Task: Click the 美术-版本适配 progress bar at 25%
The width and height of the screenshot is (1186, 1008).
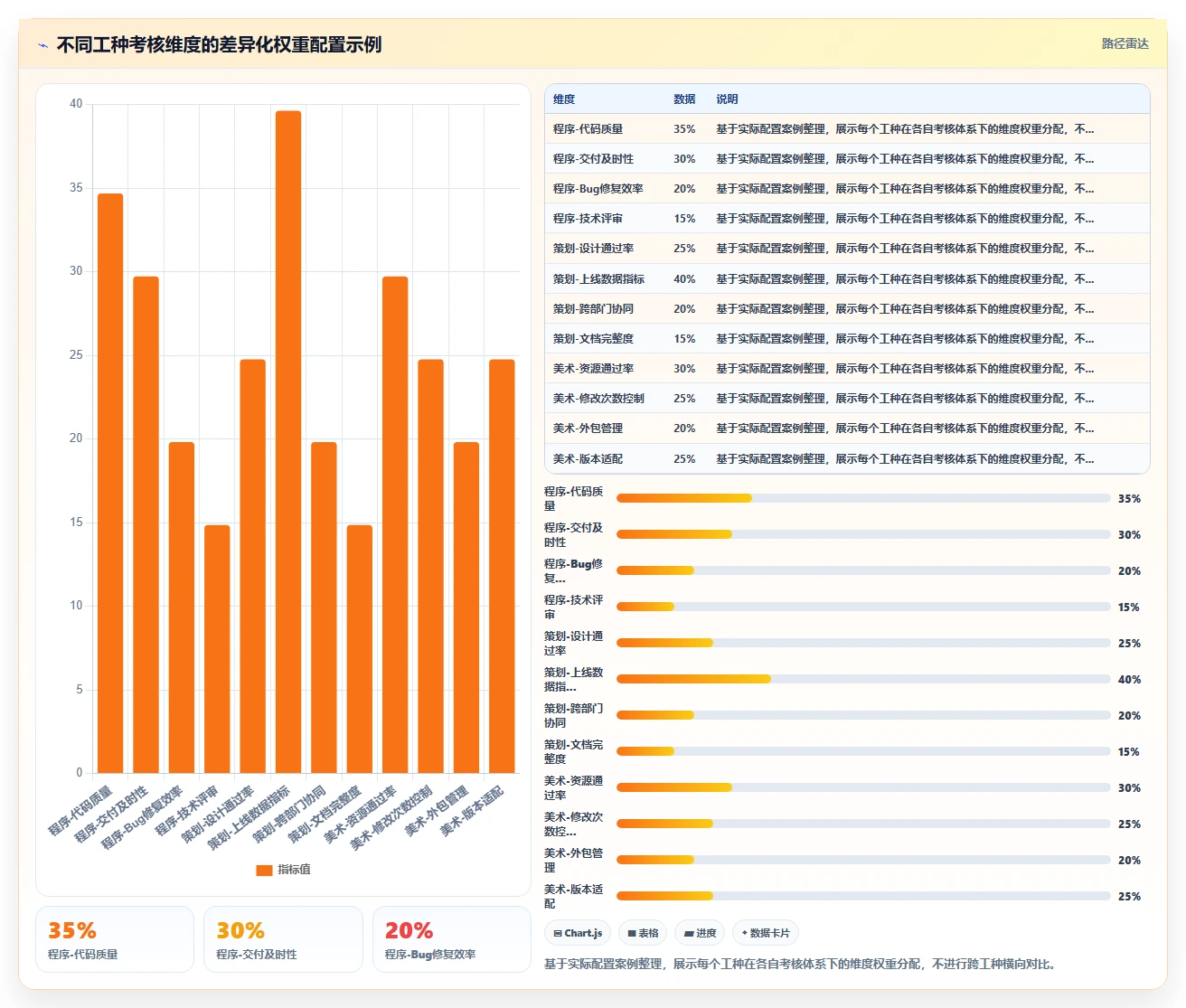Action: coord(863,896)
